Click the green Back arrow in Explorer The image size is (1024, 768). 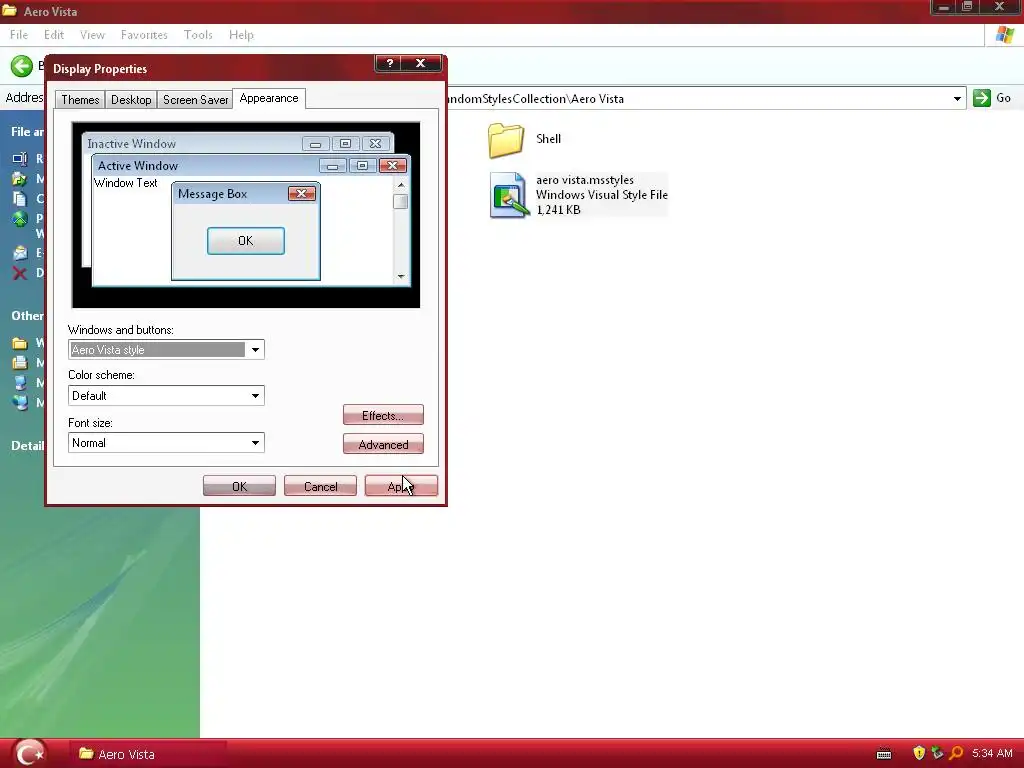pos(22,66)
